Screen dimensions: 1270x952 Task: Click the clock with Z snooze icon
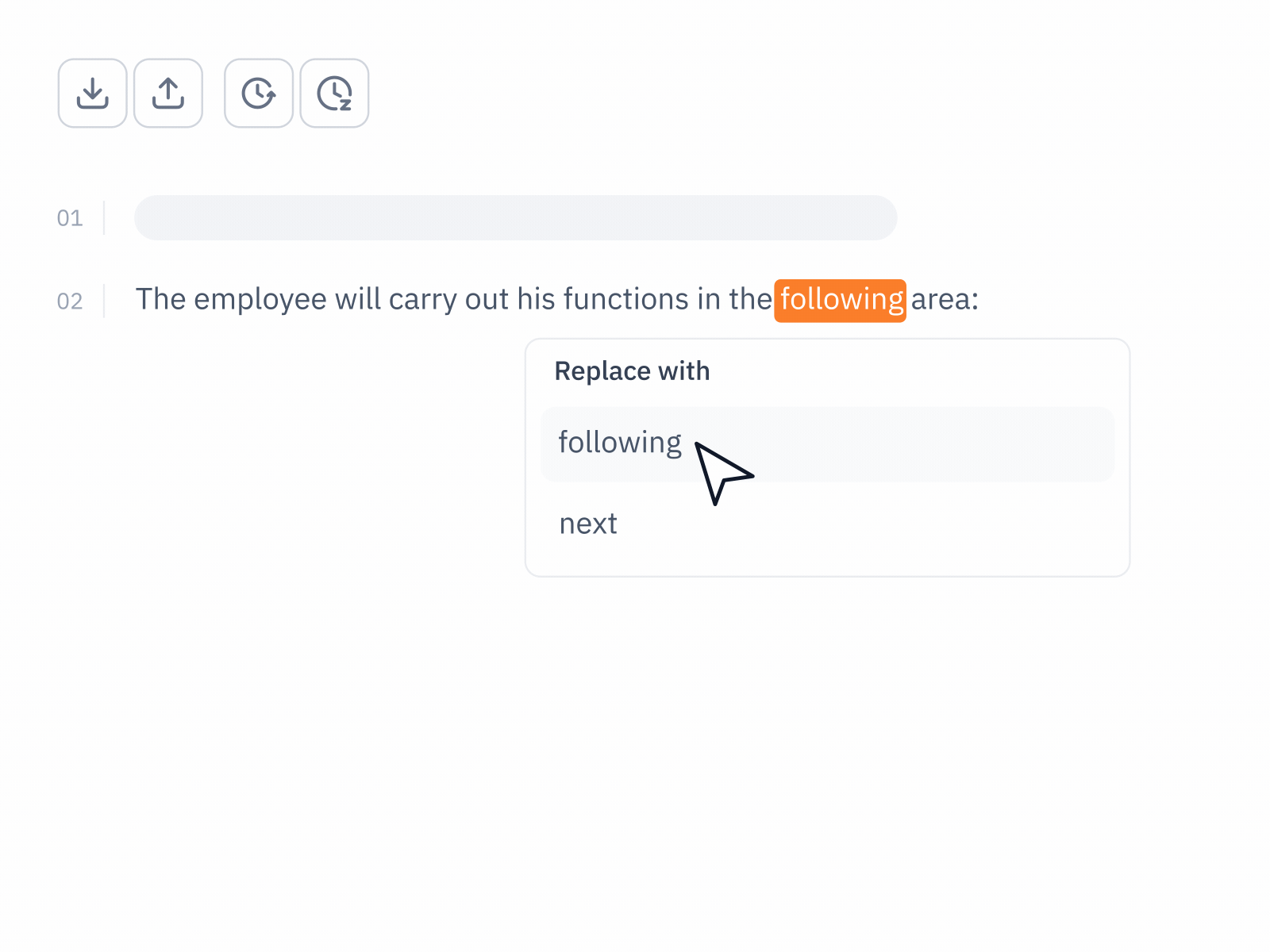[x=334, y=93]
